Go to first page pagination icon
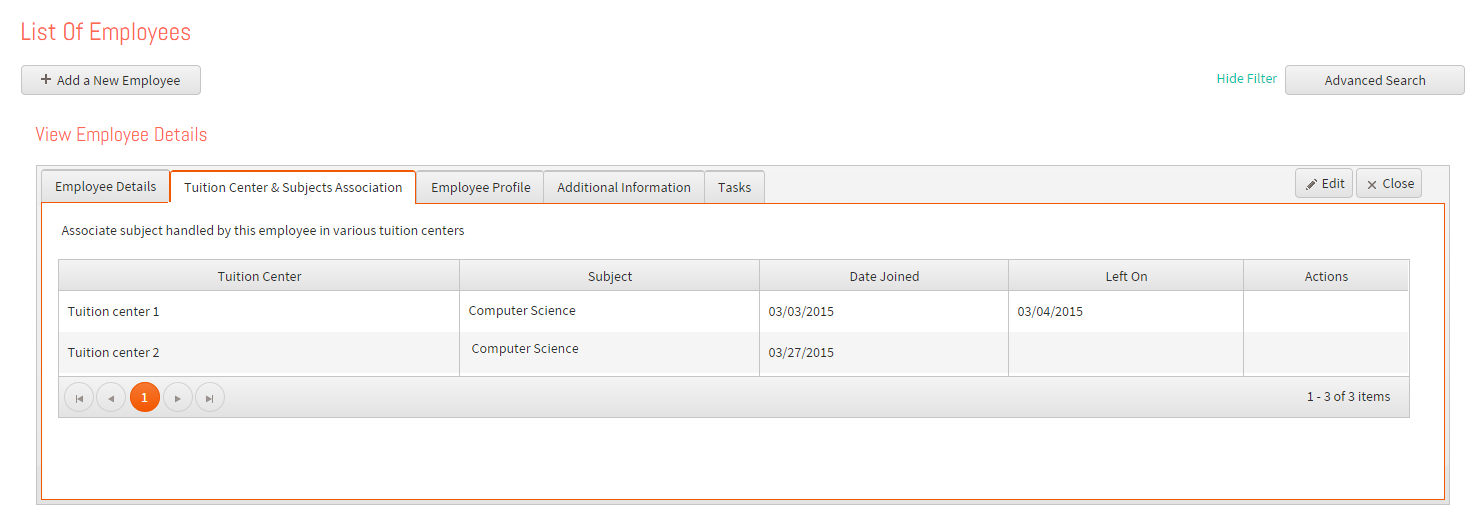This screenshot has height=526, width=1479. (79, 398)
